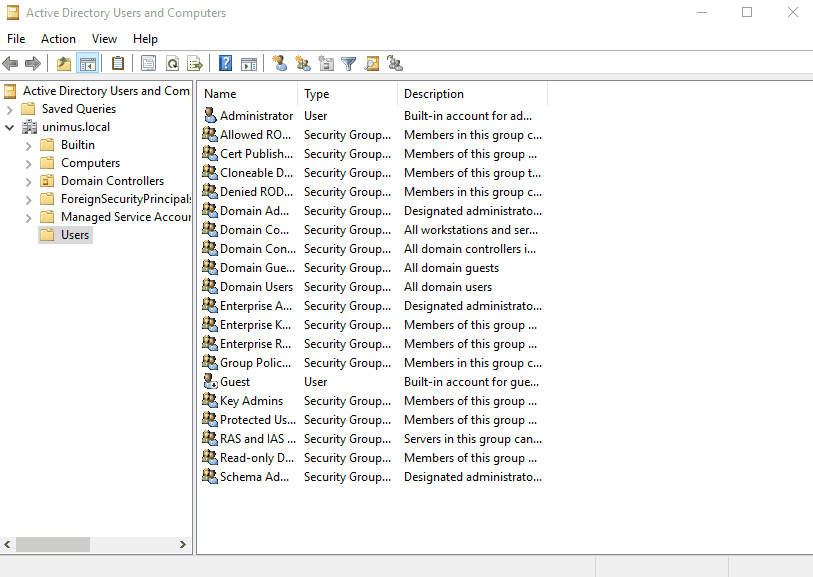Toggle the Show/Hide Console Tree icon
The height and width of the screenshot is (577, 813).
87,64
